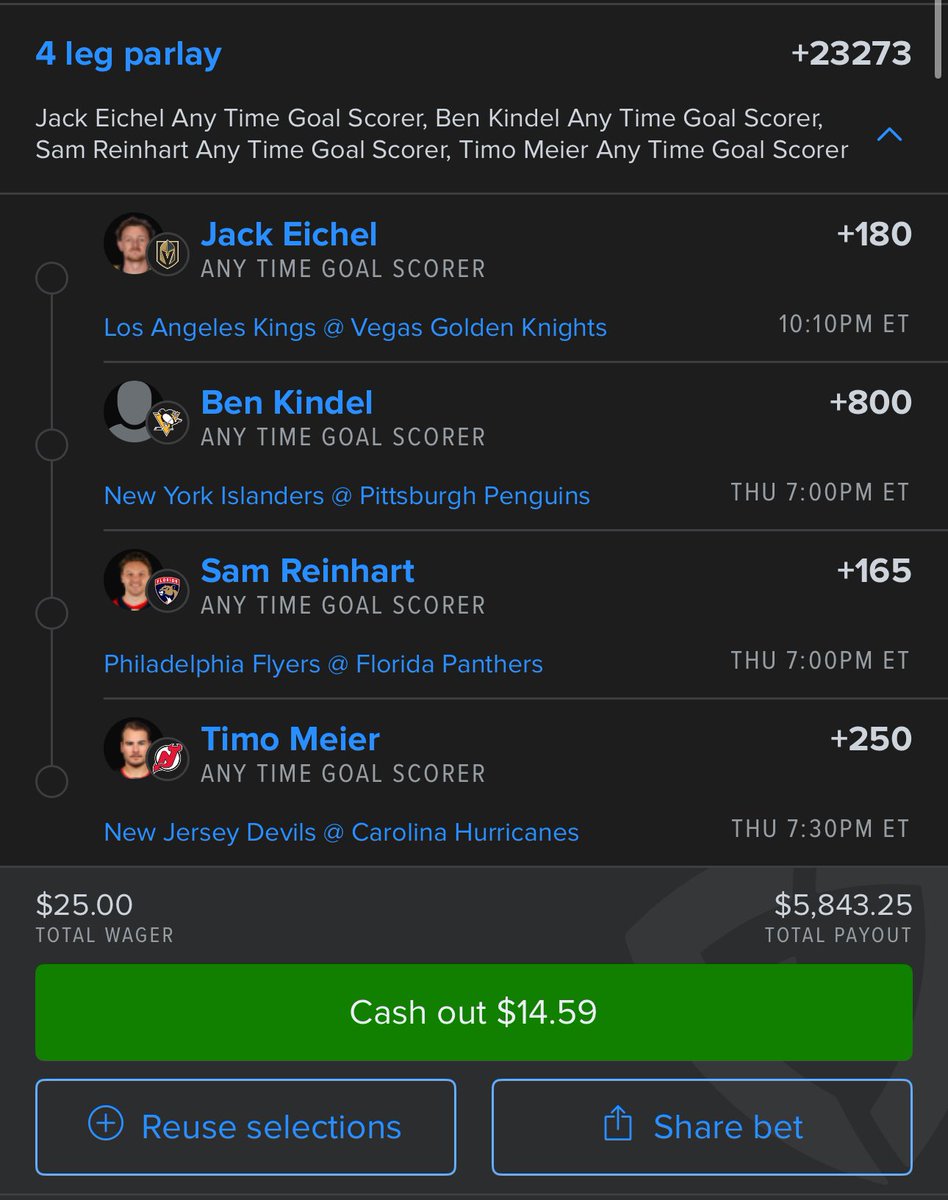
Task: Open Los Angeles Kings @ Vegas Golden Knights game
Action: pos(355,328)
